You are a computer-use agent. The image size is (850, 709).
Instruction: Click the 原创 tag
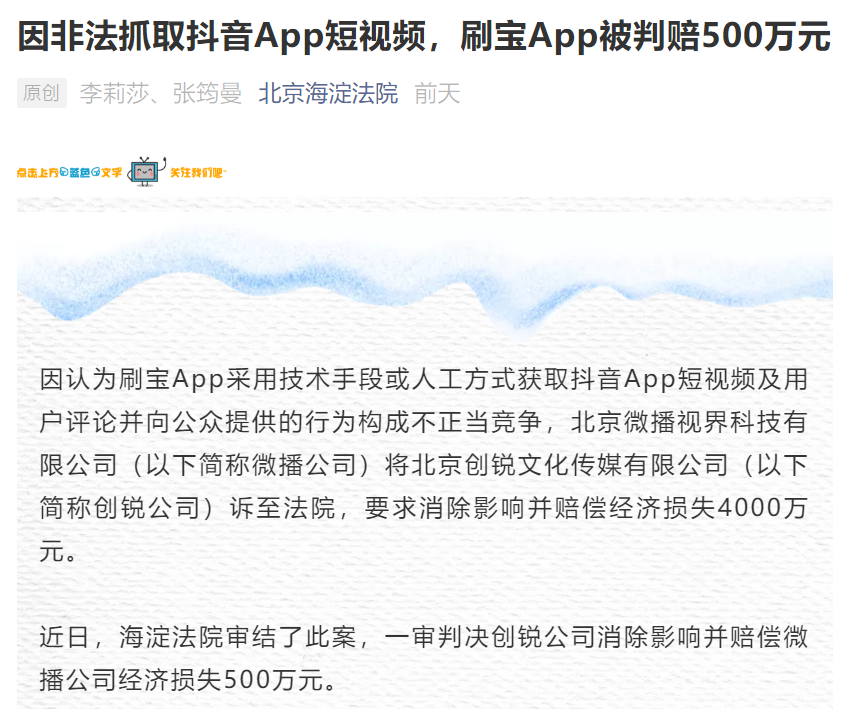coord(42,93)
